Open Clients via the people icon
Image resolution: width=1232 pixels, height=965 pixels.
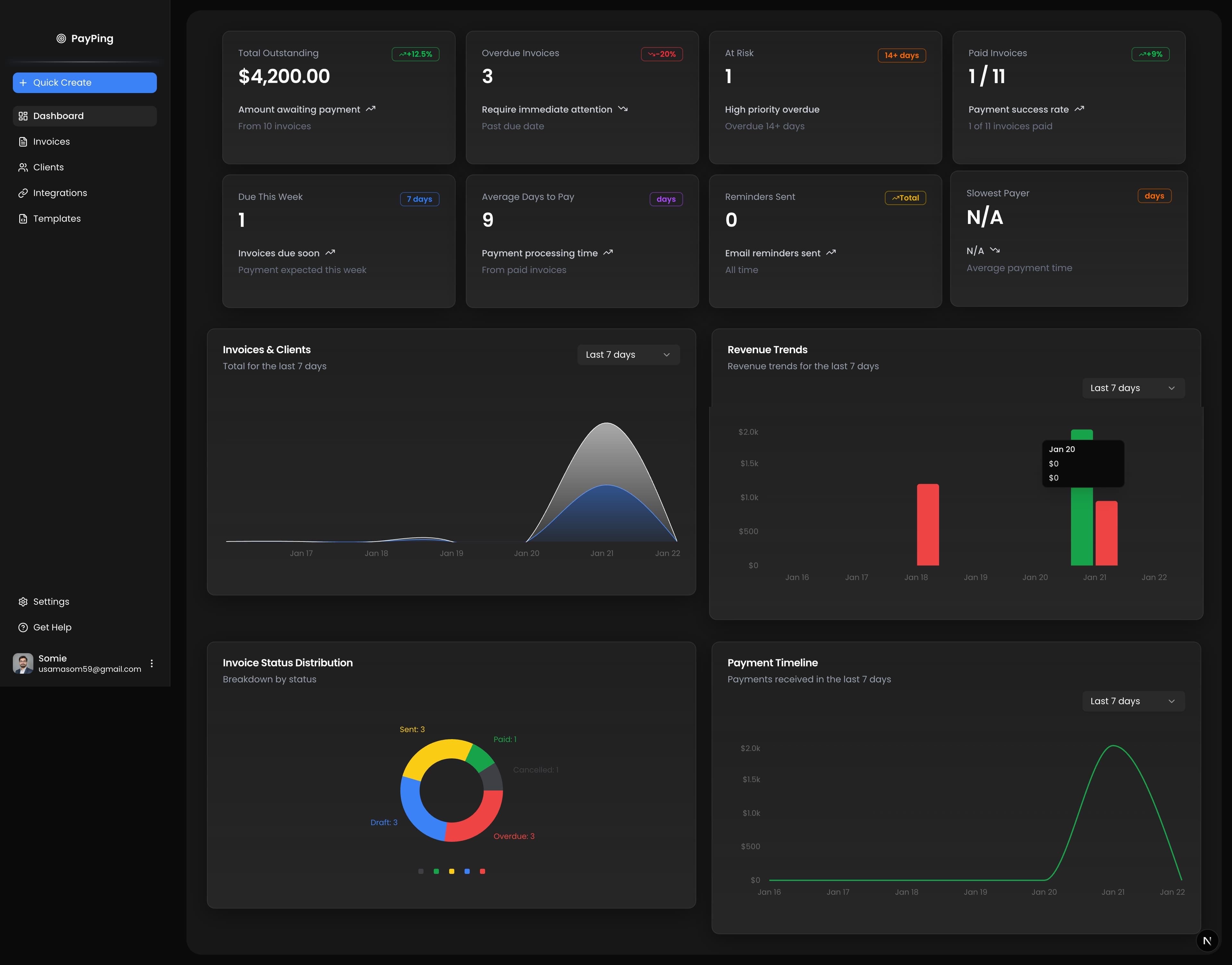pos(22,167)
